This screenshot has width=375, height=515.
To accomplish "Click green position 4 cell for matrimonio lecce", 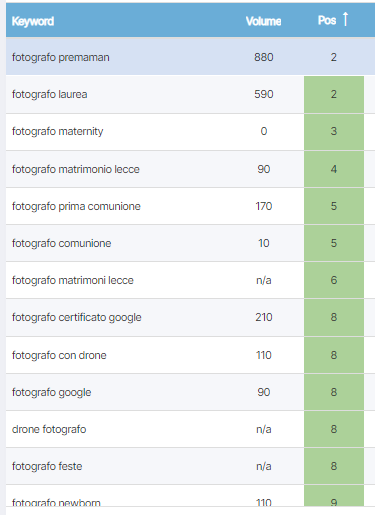I will coord(334,169).
